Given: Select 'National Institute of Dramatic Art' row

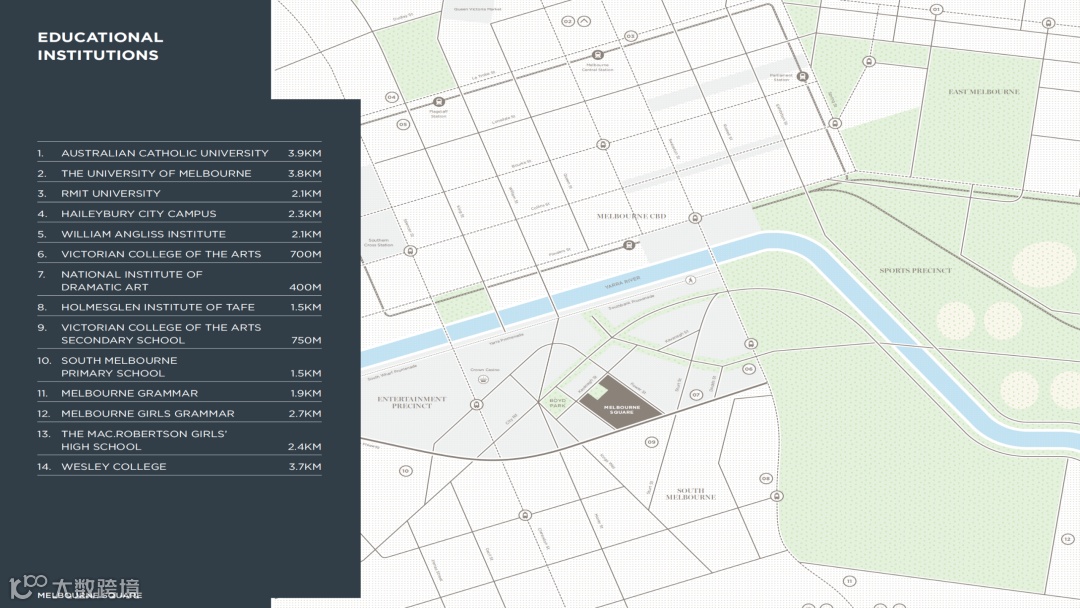Looking at the screenshot, I should coord(179,280).
